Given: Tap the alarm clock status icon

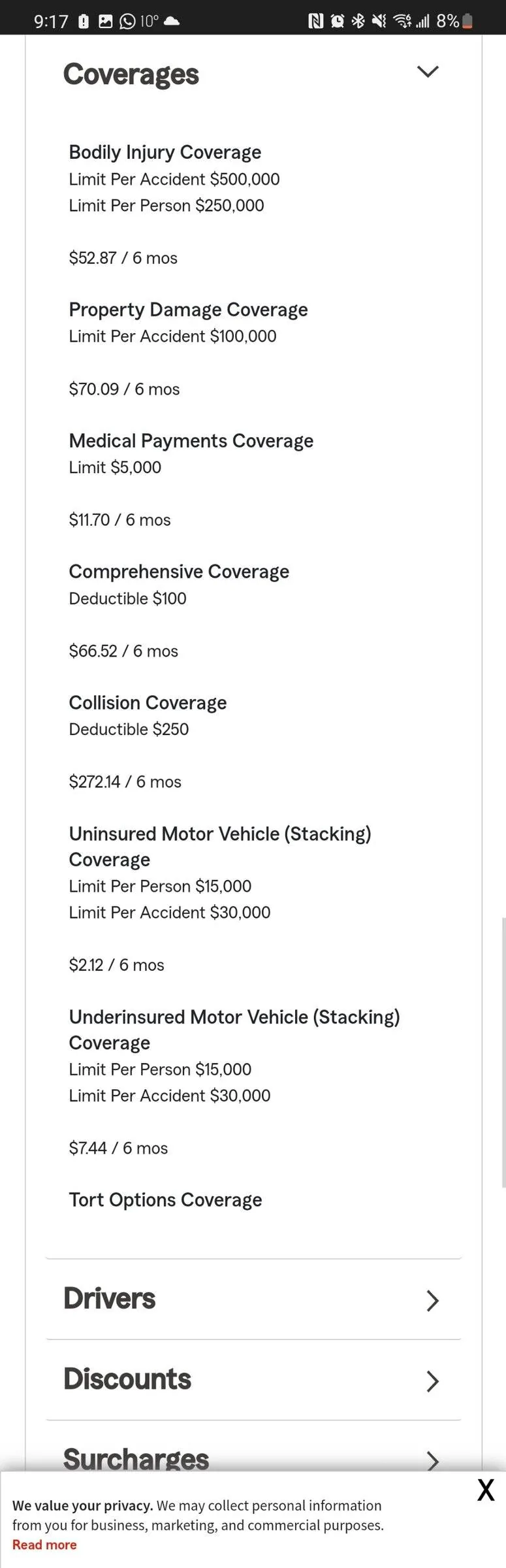Looking at the screenshot, I should point(337,22).
